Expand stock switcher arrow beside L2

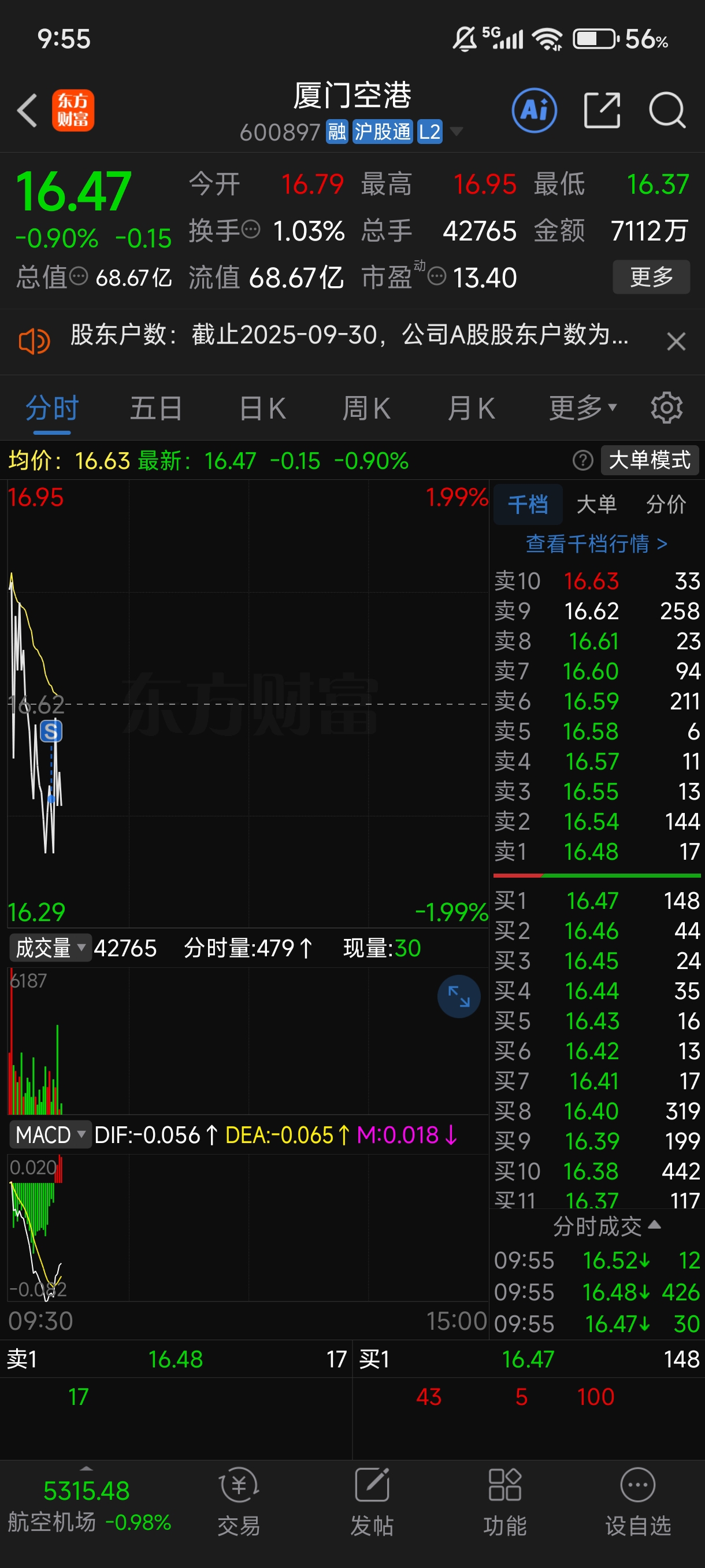point(456,131)
